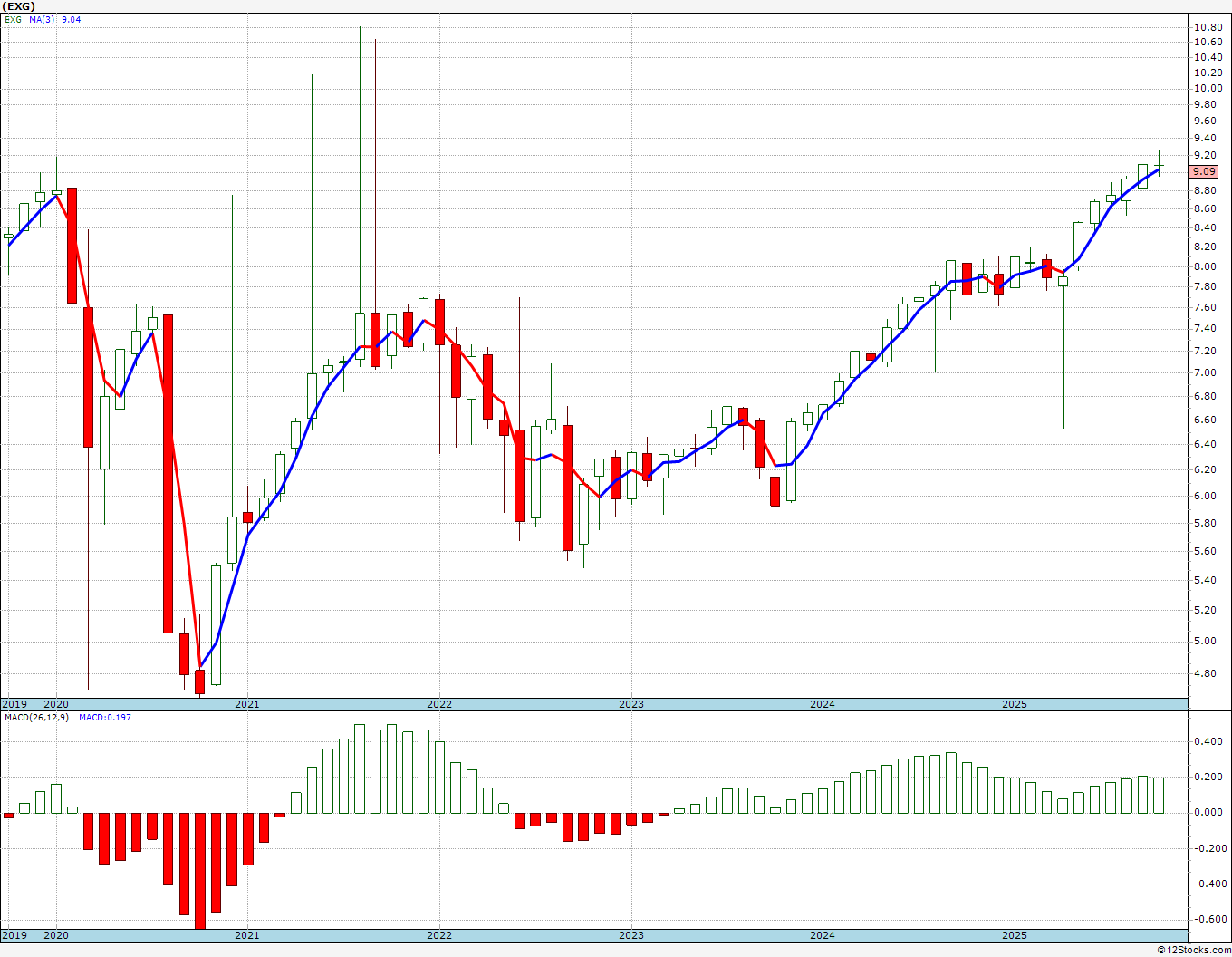
Task: Select the highlighted 9.09 current price tag
Action: tap(1205, 171)
